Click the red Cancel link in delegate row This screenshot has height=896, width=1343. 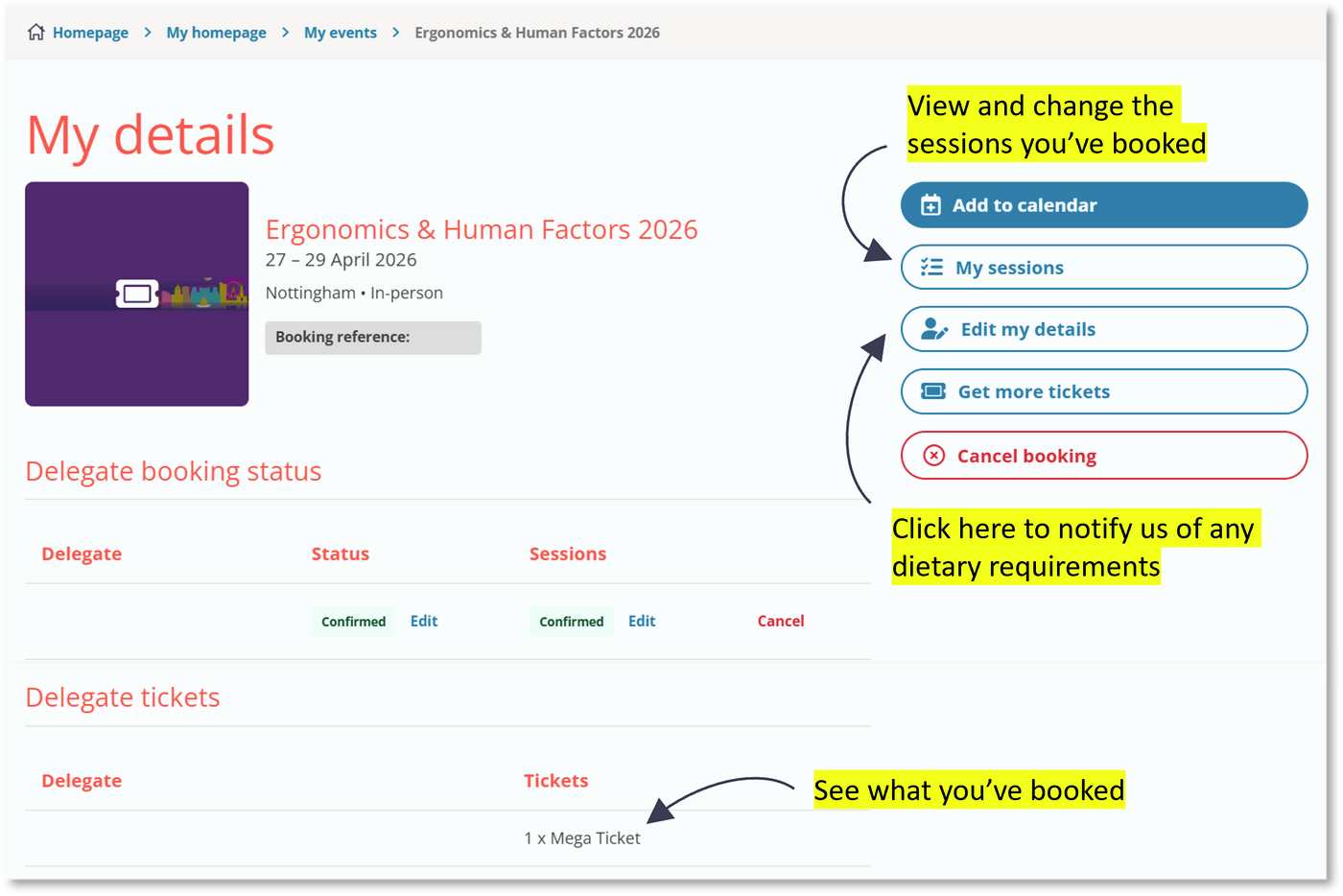780,621
